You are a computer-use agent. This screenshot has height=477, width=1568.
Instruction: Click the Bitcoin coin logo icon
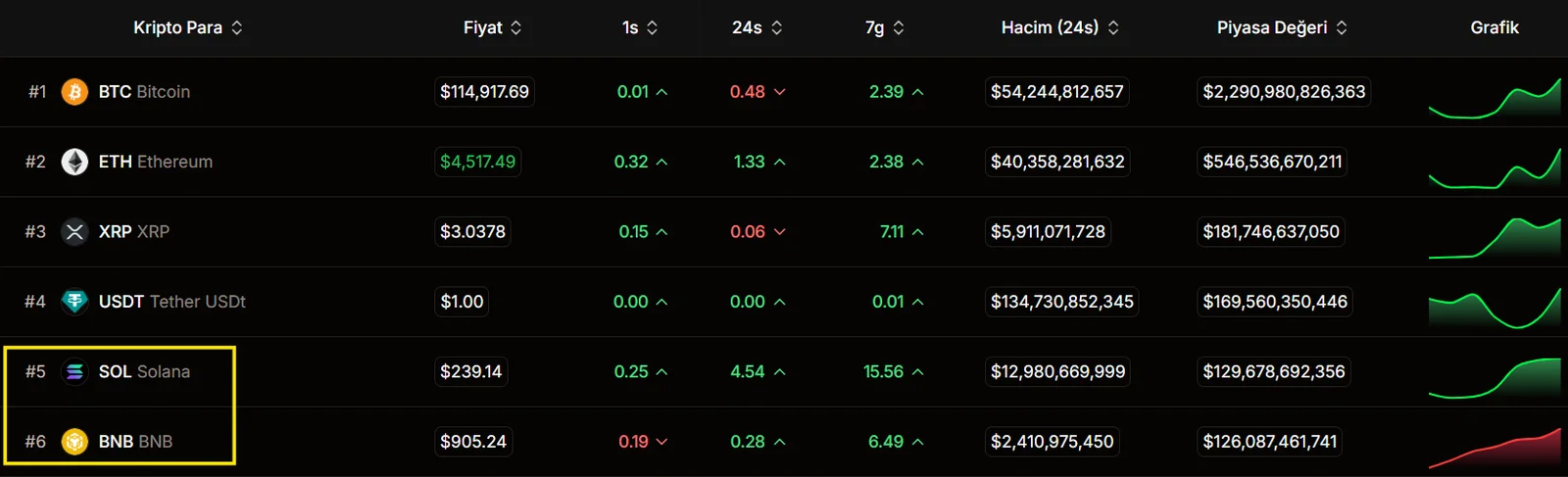74,92
